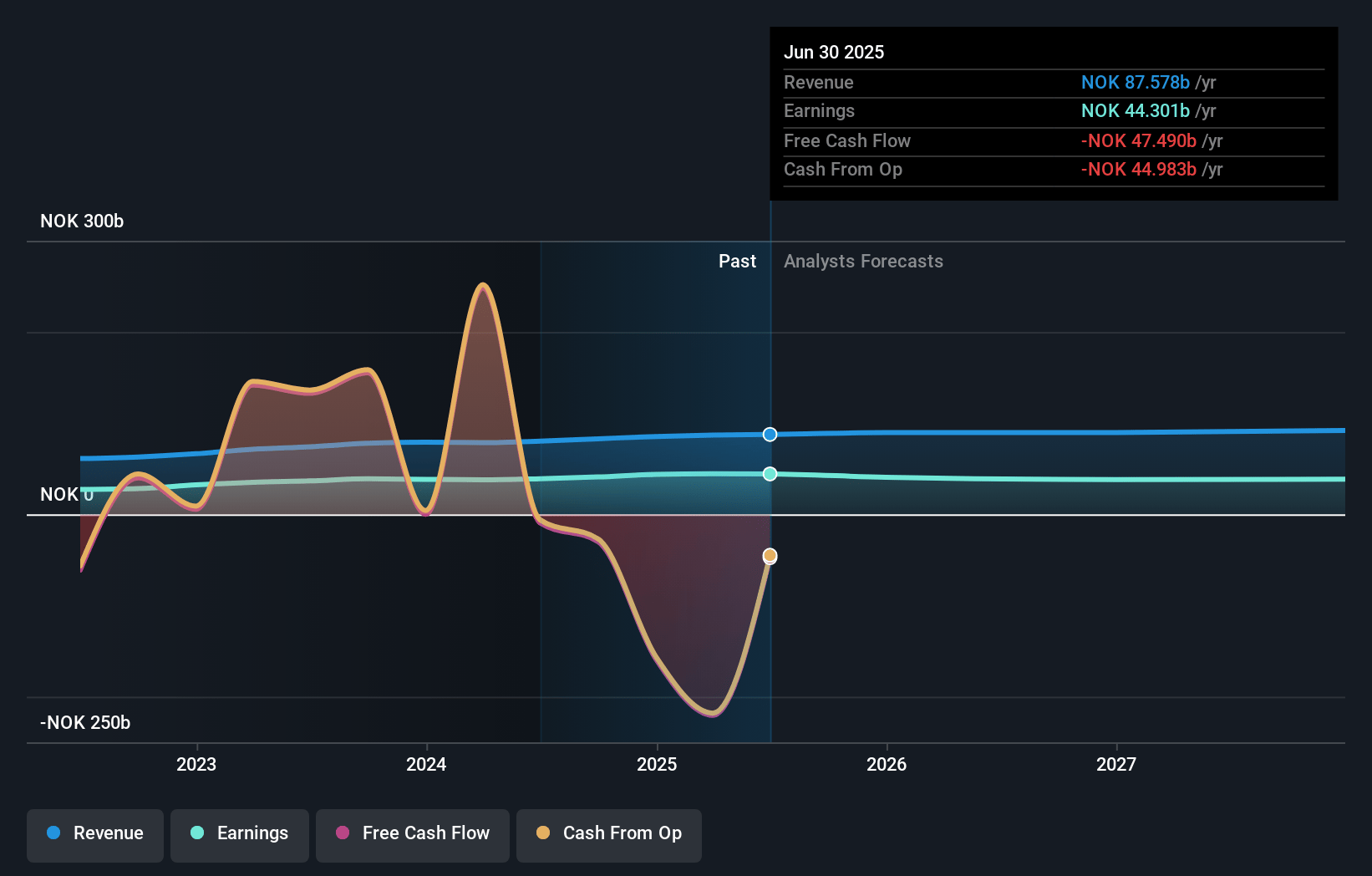Click the Jun 30 2025 tooltip date
Image resolution: width=1372 pixels, height=876 pixels.
834,52
